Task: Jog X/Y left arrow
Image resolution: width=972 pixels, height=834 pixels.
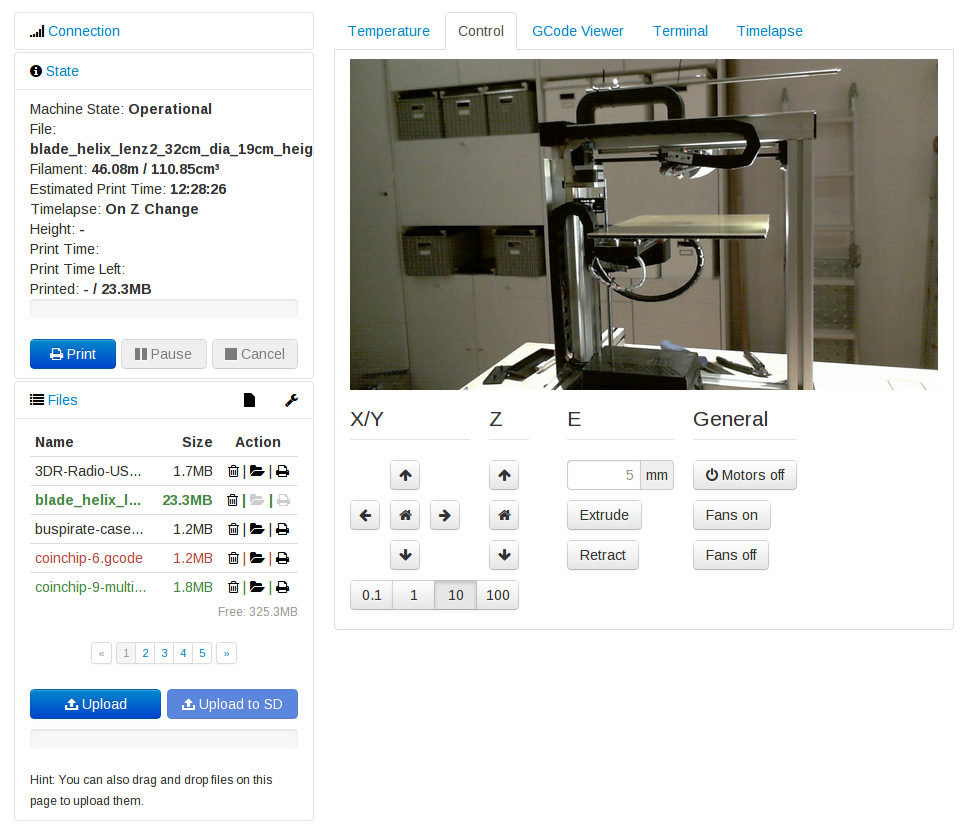Action: pyautogui.click(x=365, y=515)
